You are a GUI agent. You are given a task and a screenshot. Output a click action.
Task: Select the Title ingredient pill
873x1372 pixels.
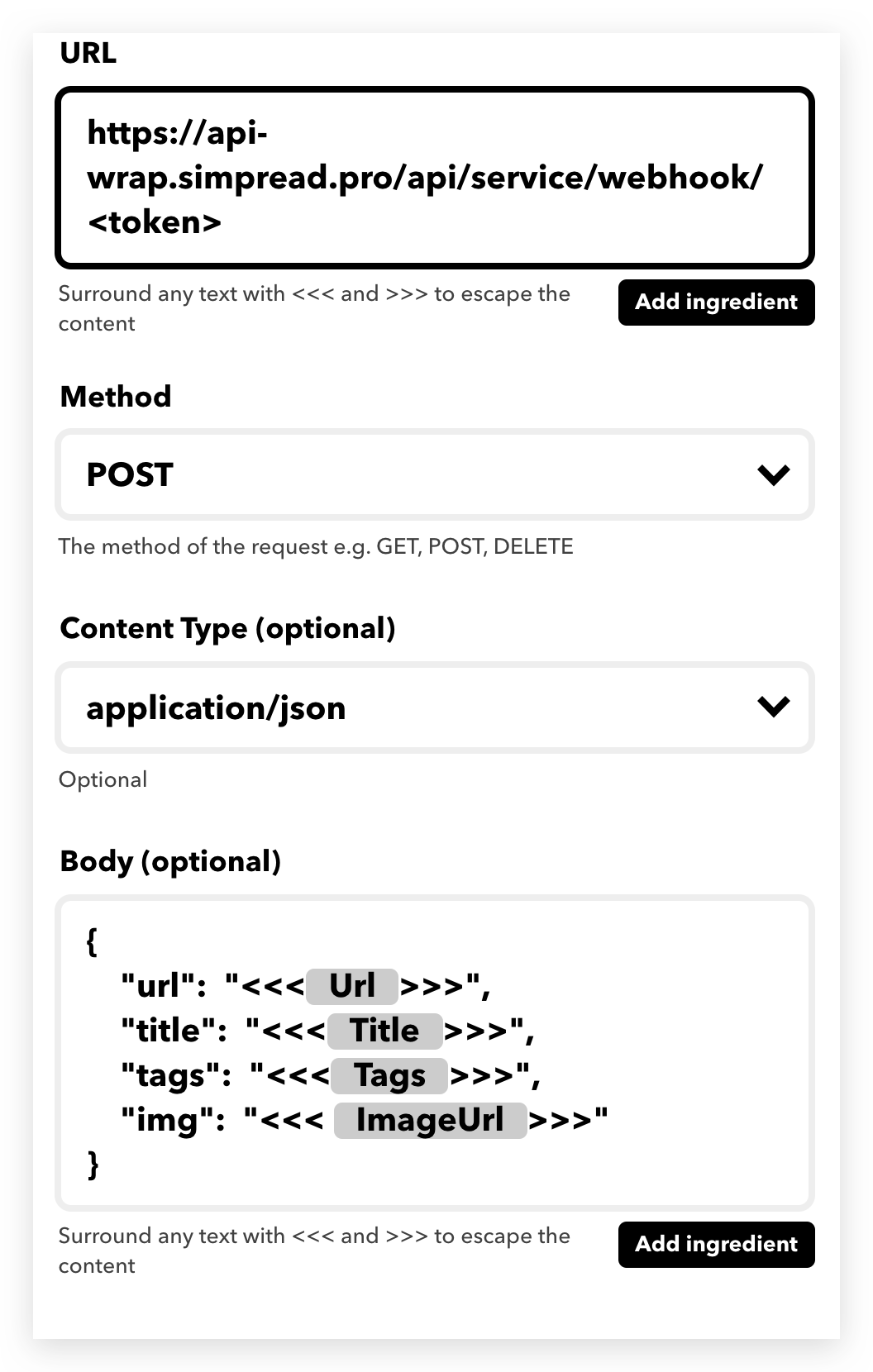384,1031
